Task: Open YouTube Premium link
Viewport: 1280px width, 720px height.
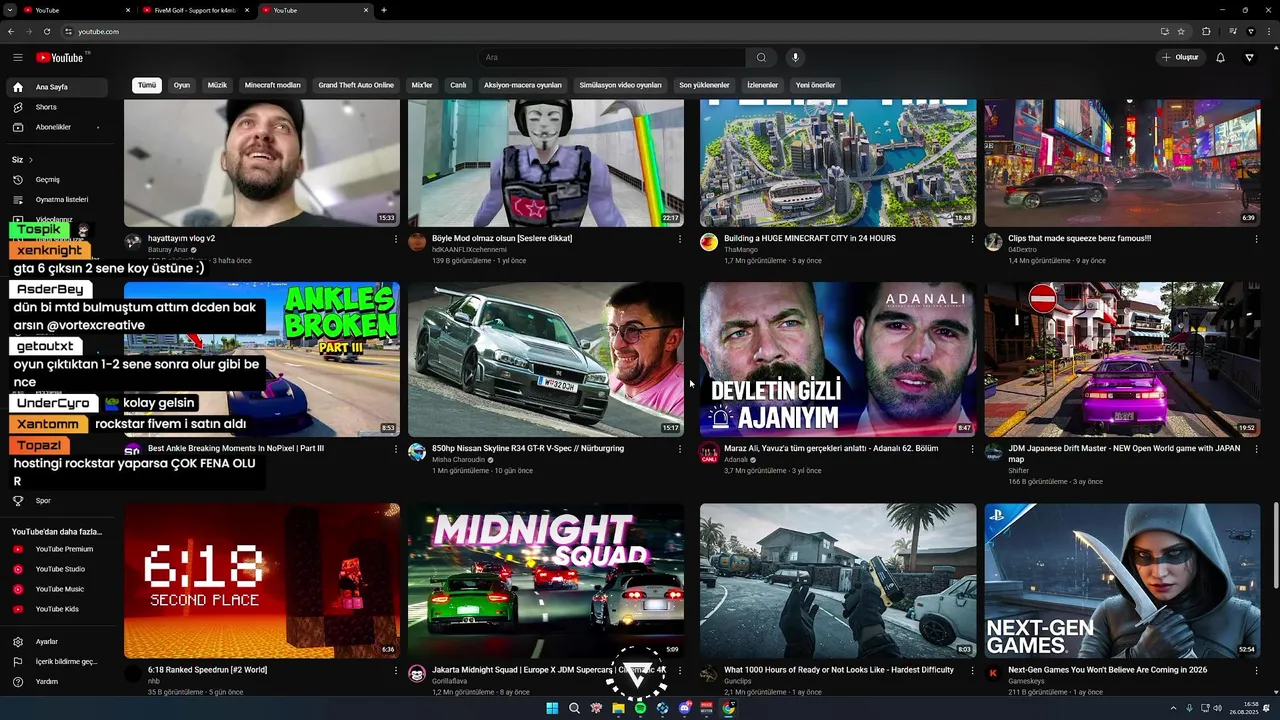Action: point(56,549)
